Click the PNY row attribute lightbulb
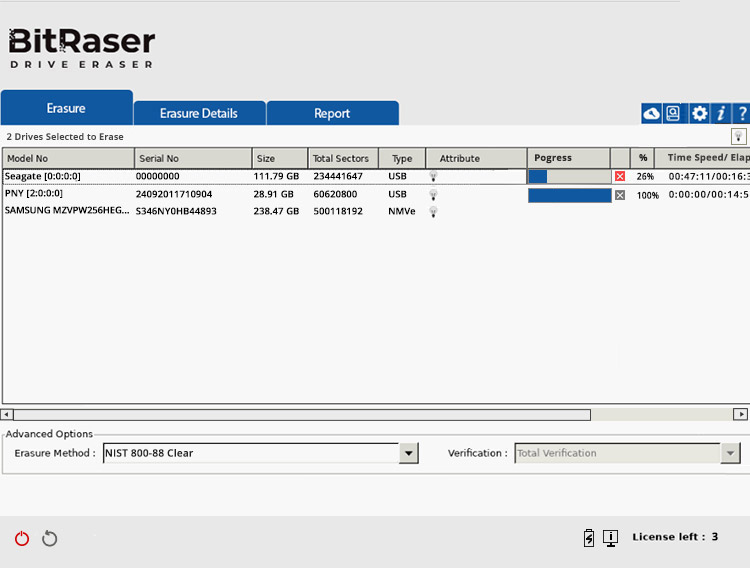Screen dimensions: 750x568 433,194
